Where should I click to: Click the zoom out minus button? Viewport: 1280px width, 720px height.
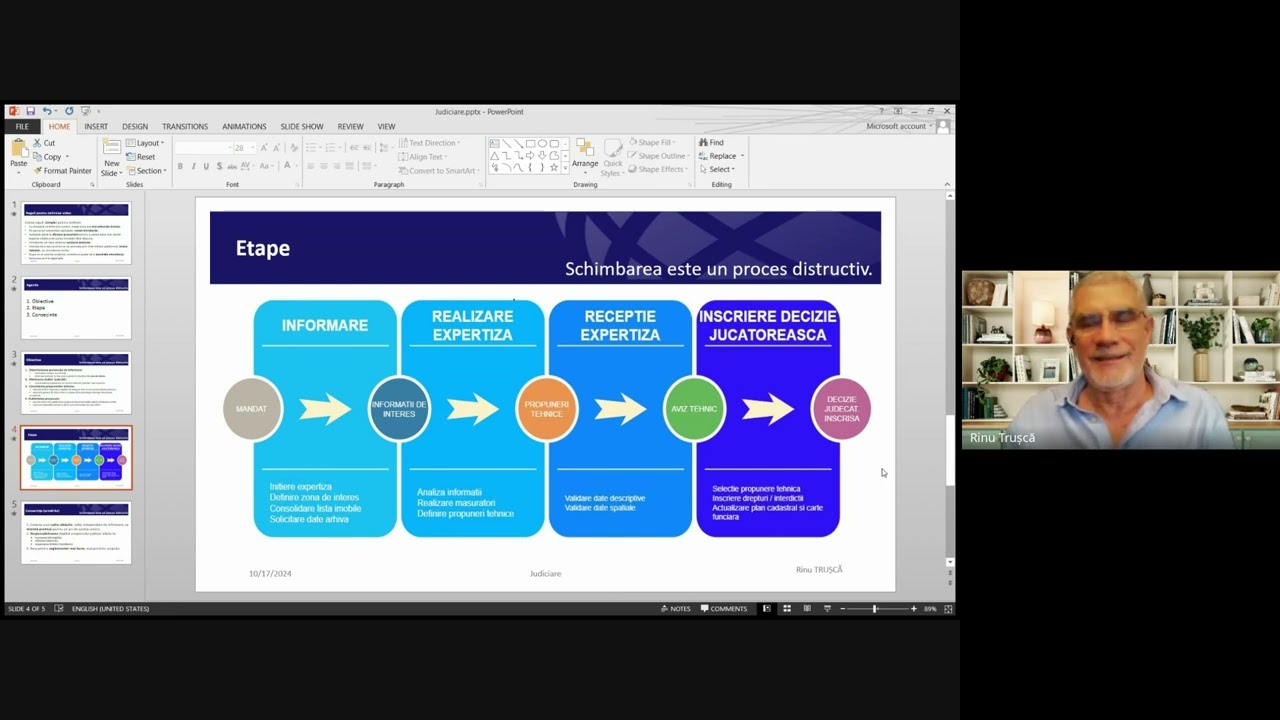pos(842,609)
